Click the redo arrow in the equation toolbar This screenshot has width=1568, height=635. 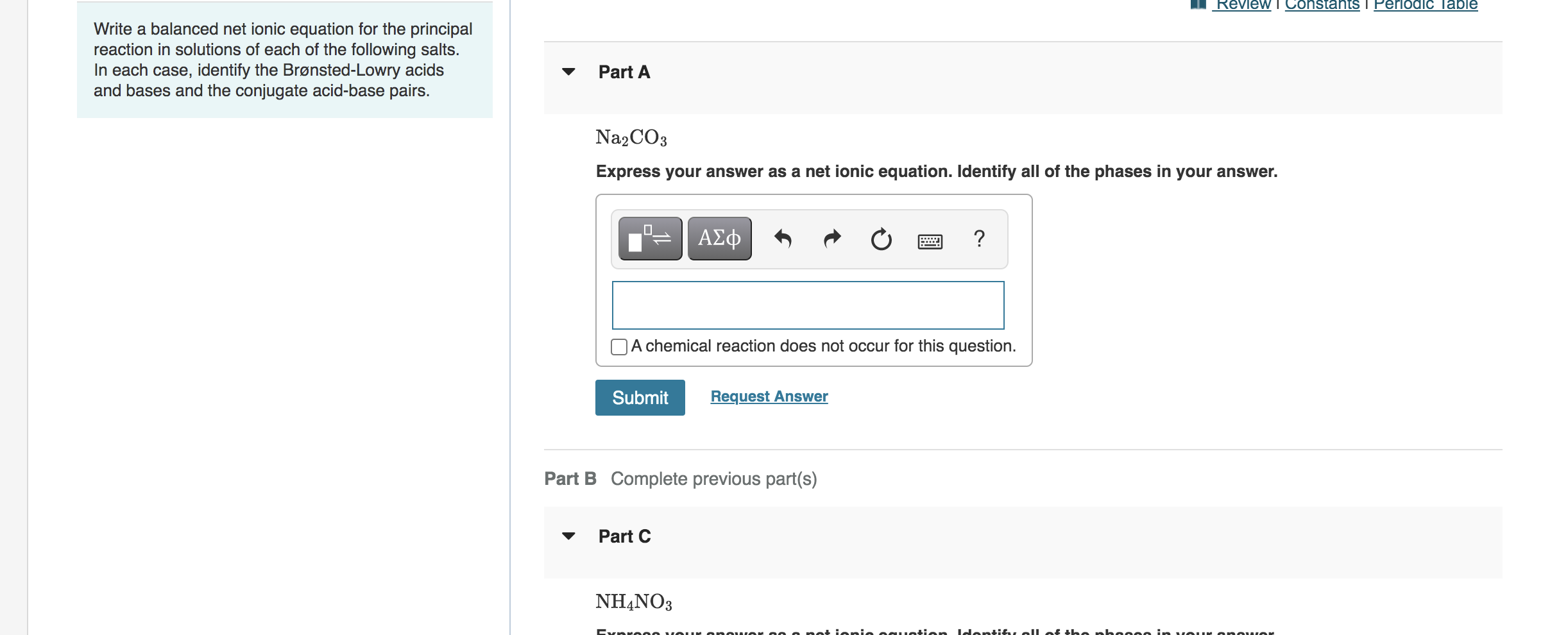pyautogui.click(x=831, y=239)
